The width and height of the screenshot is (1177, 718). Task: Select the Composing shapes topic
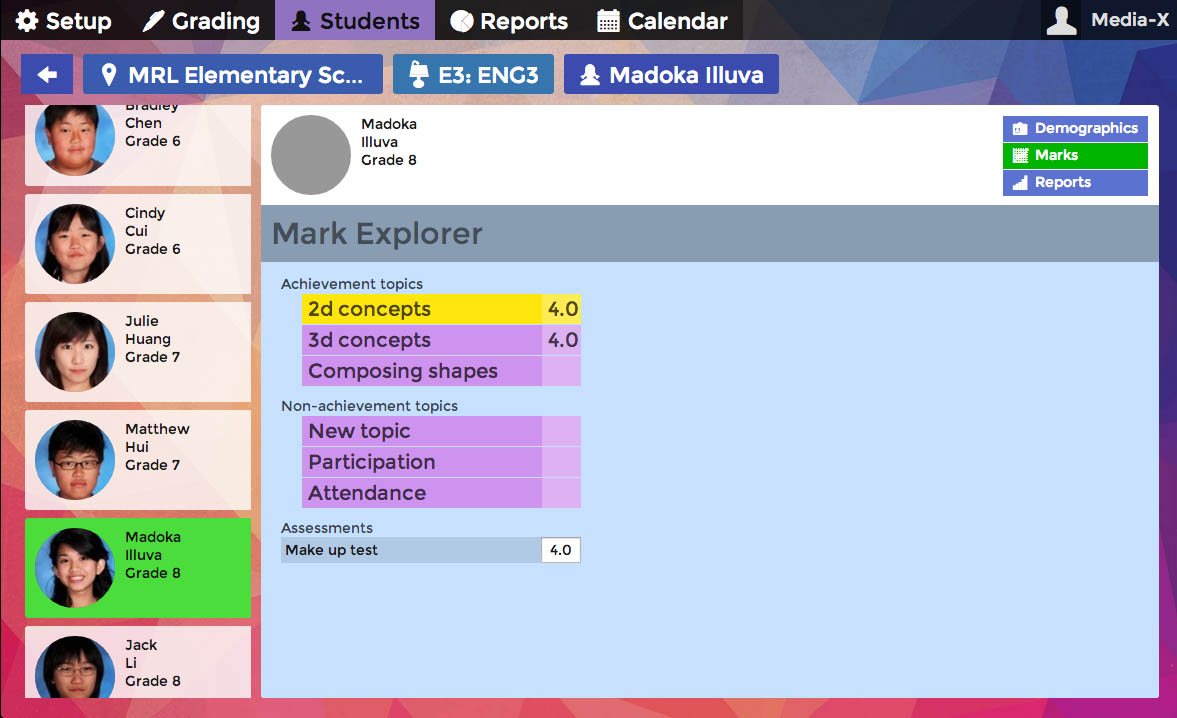tap(421, 371)
